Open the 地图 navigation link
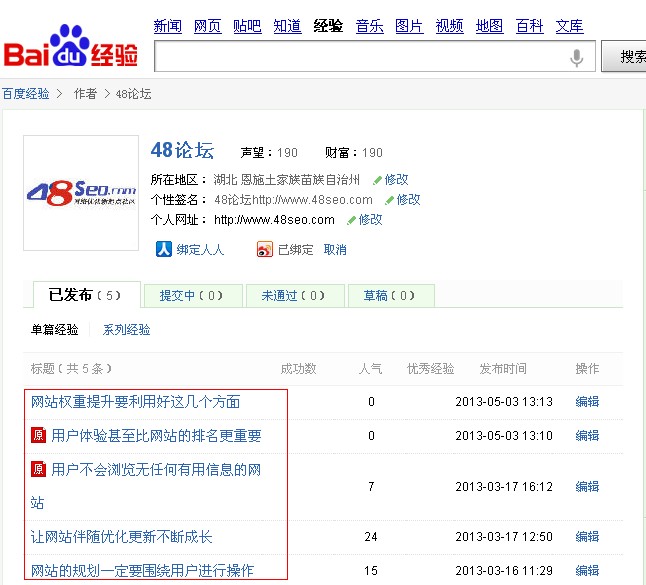Viewport: 646px width, 585px height. coord(489,26)
